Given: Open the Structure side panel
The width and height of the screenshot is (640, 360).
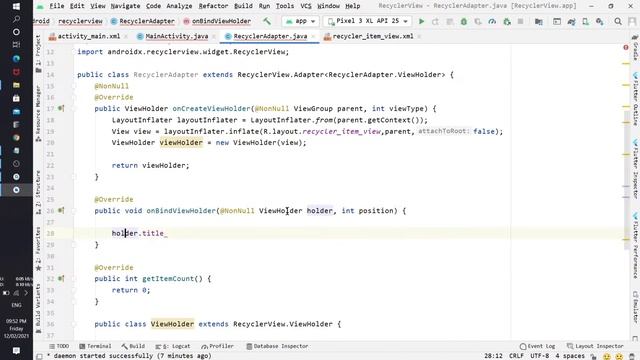Looking at the screenshot, I should pyautogui.click(x=38, y=192).
